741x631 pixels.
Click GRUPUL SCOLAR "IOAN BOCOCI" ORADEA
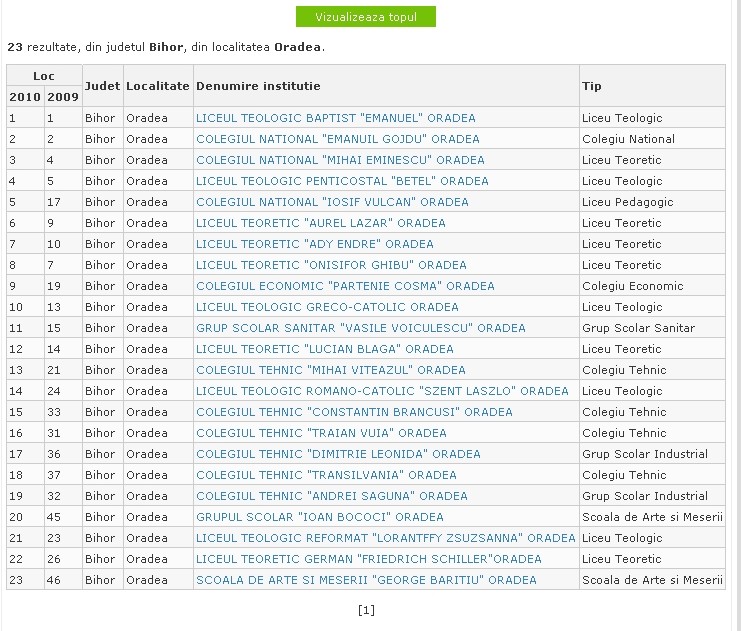pyautogui.click(x=320, y=517)
